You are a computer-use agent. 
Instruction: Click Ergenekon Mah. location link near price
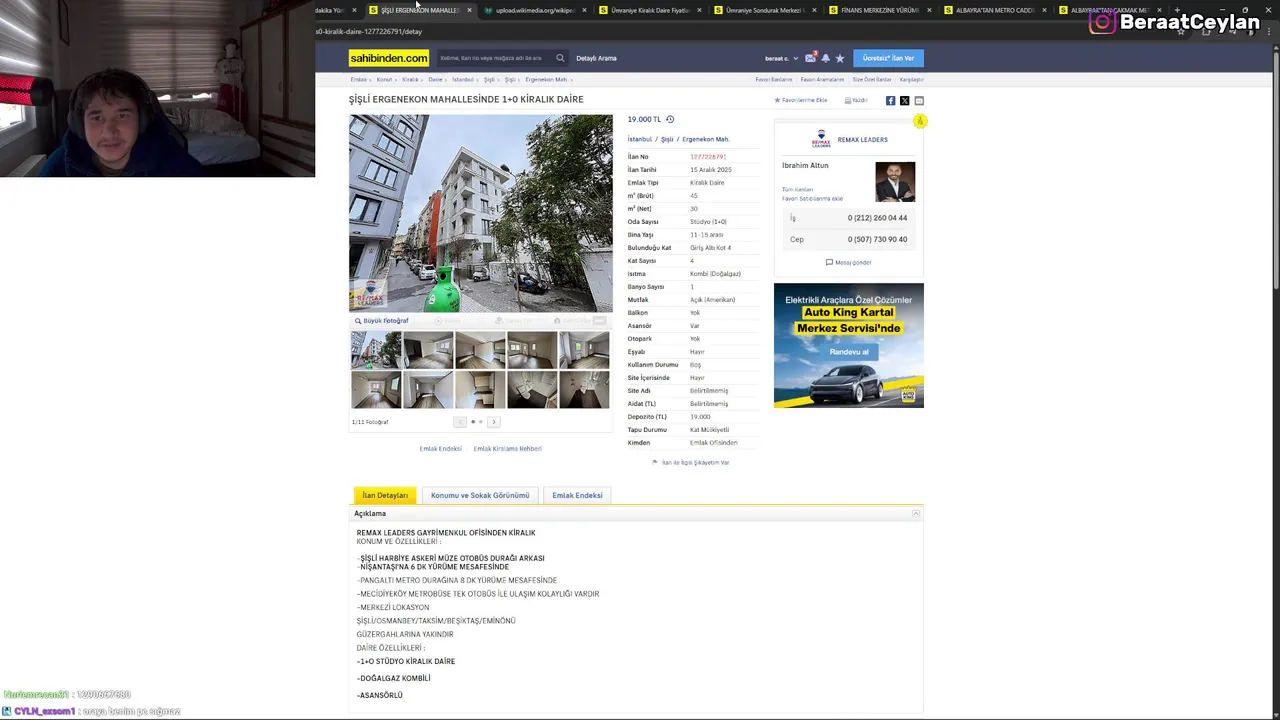coord(706,139)
